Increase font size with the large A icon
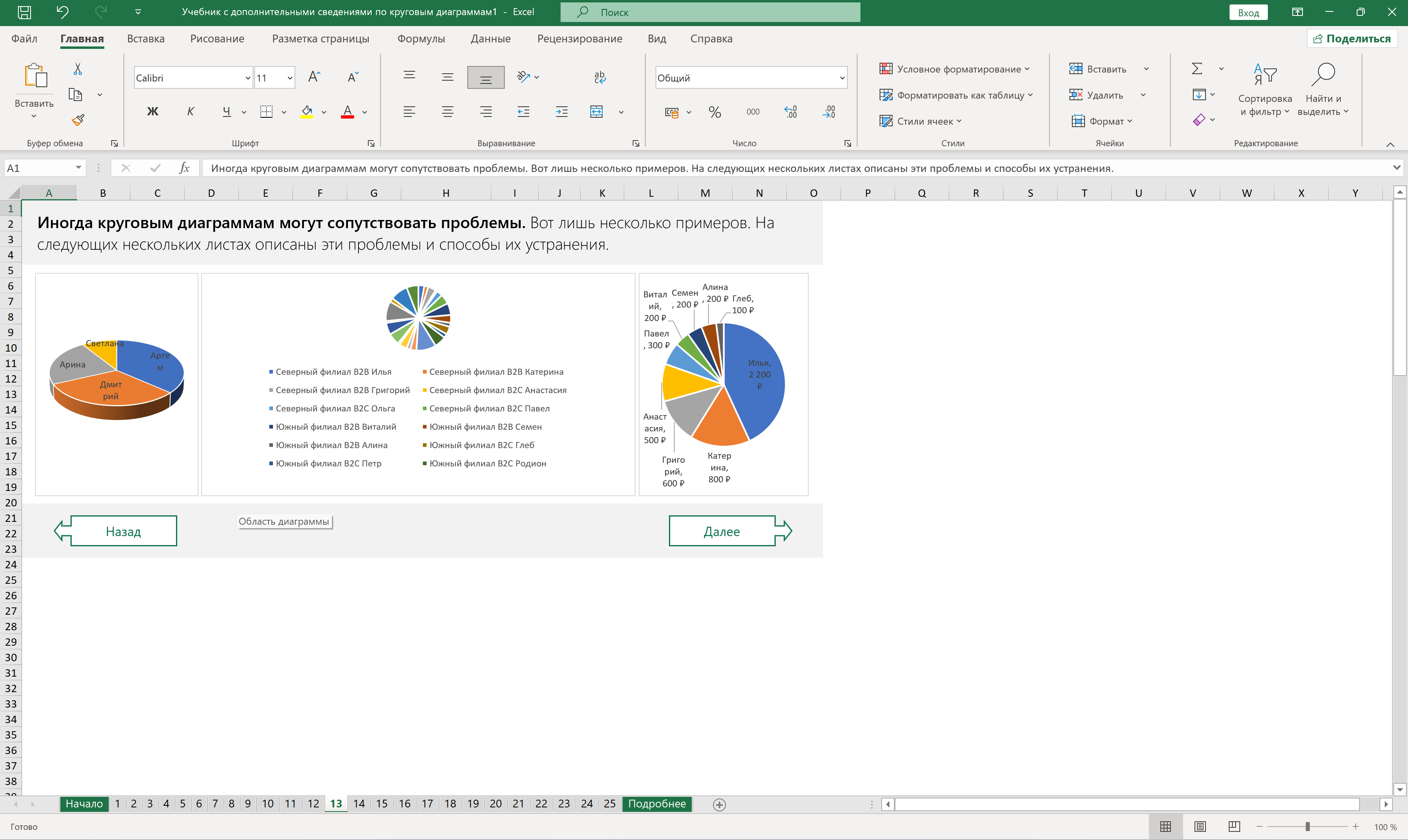Image resolution: width=1408 pixels, height=840 pixels. click(x=314, y=77)
